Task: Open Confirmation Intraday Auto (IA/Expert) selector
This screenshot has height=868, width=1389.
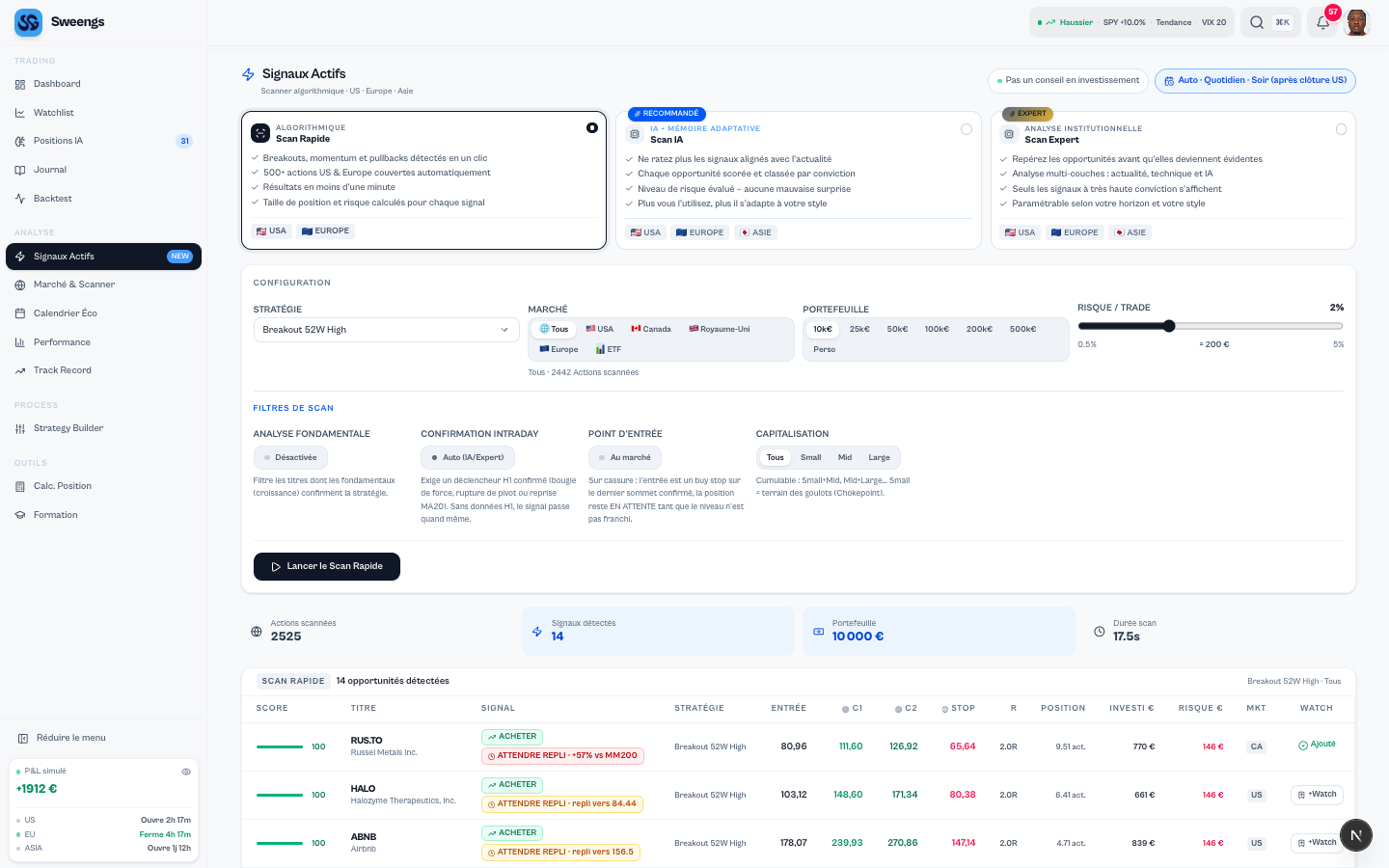Action: click(x=468, y=457)
